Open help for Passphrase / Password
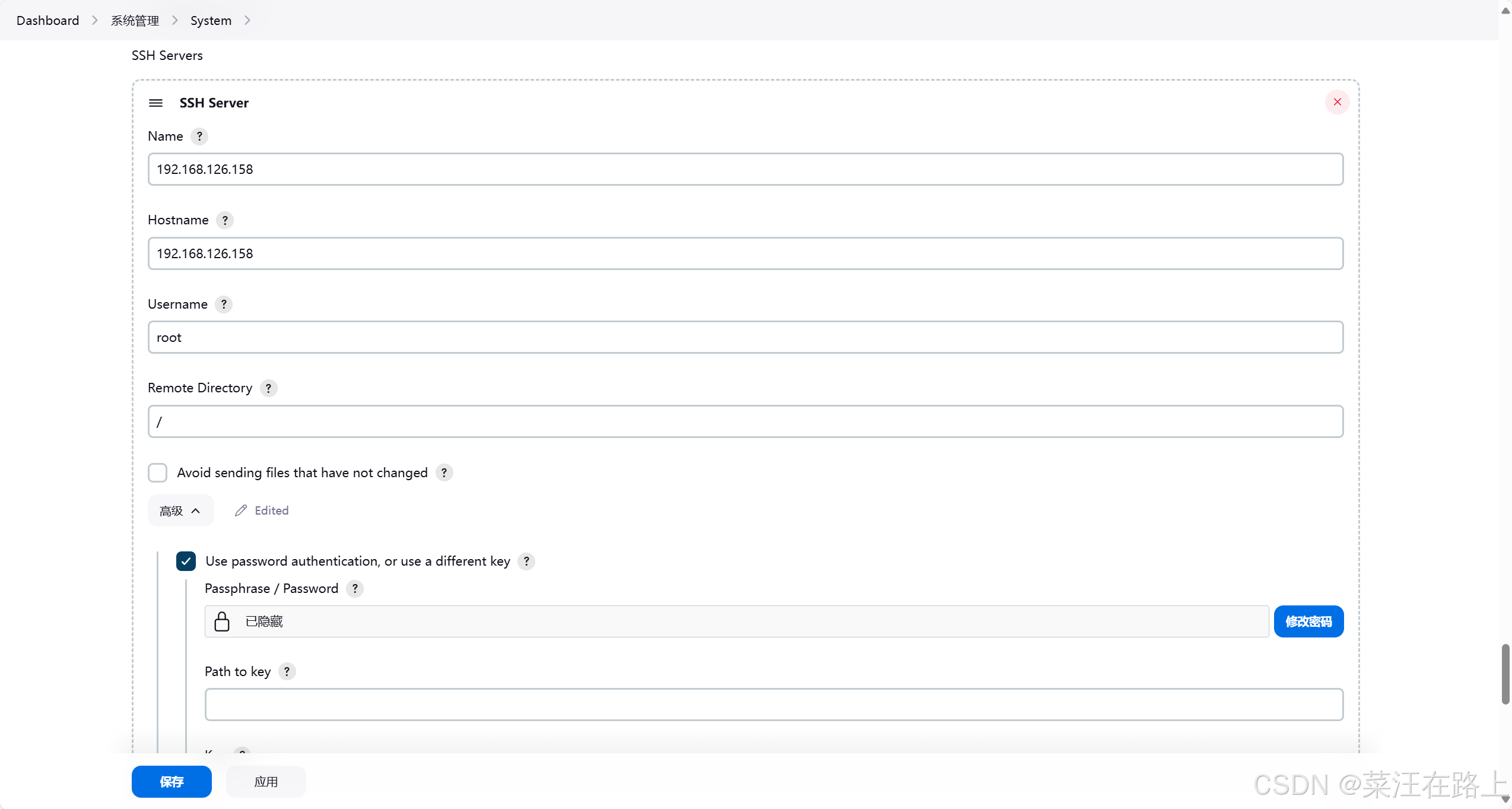 click(x=355, y=589)
